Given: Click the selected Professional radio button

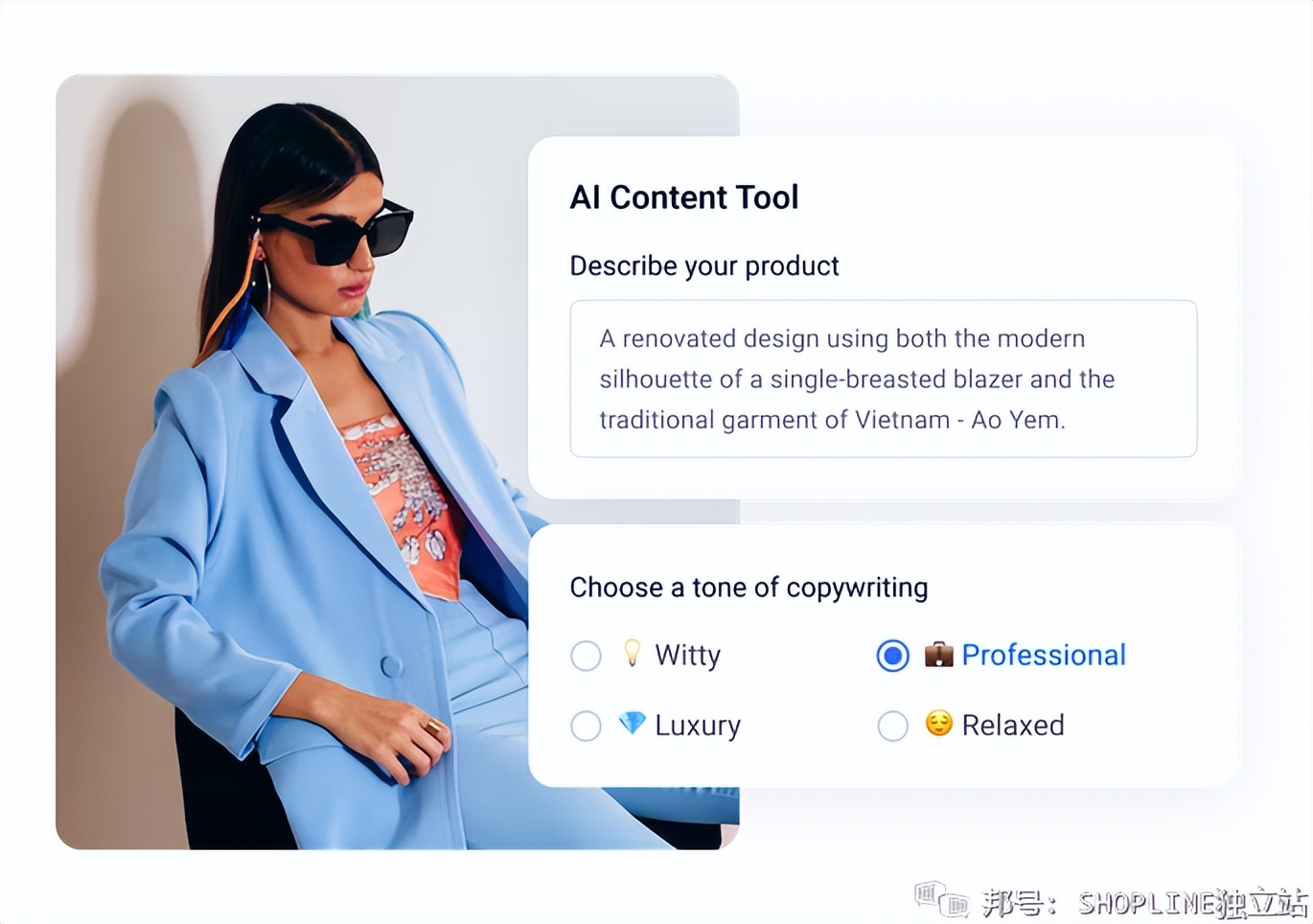Looking at the screenshot, I should click(x=892, y=656).
